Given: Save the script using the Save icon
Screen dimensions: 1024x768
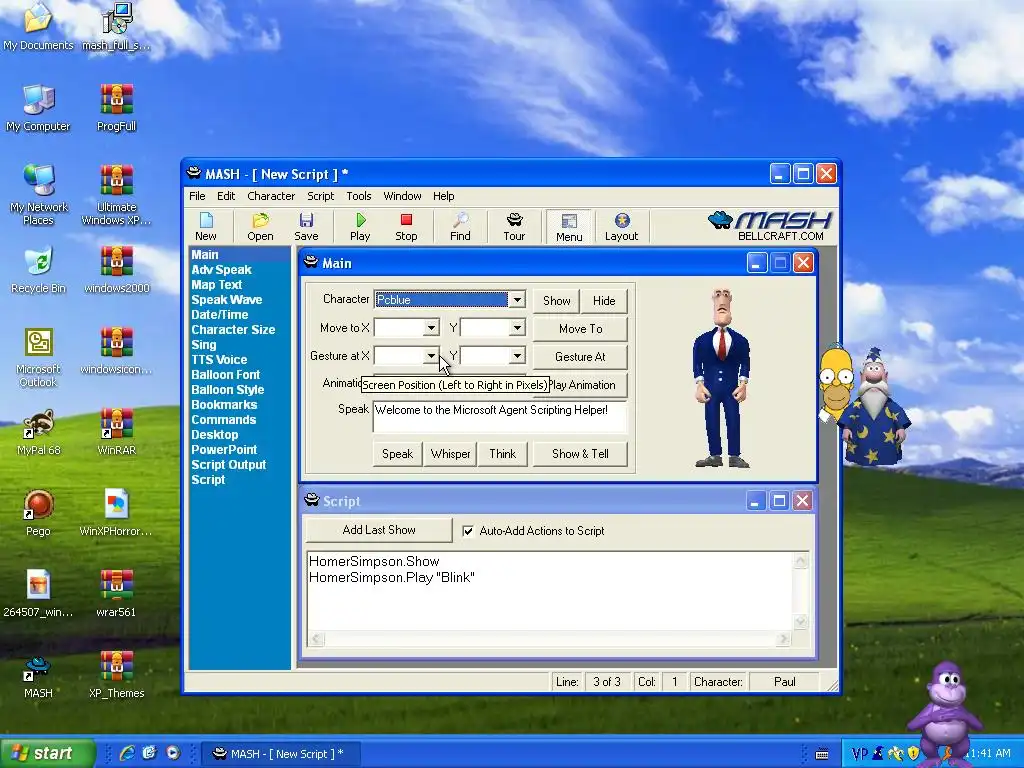Looking at the screenshot, I should pyautogui.click(x=306, y=226).
